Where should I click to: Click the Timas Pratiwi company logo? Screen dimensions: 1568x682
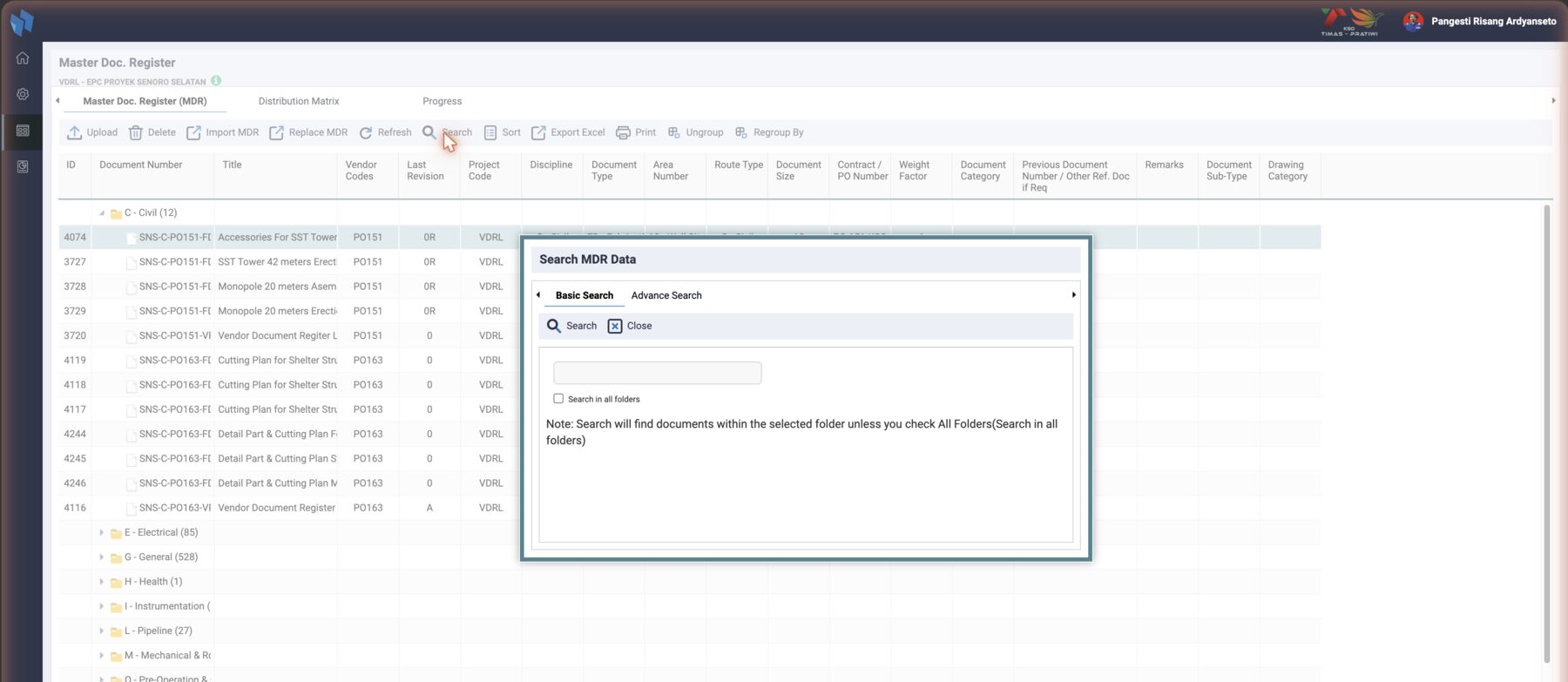pyautogui.click(x=1351, y=22)
